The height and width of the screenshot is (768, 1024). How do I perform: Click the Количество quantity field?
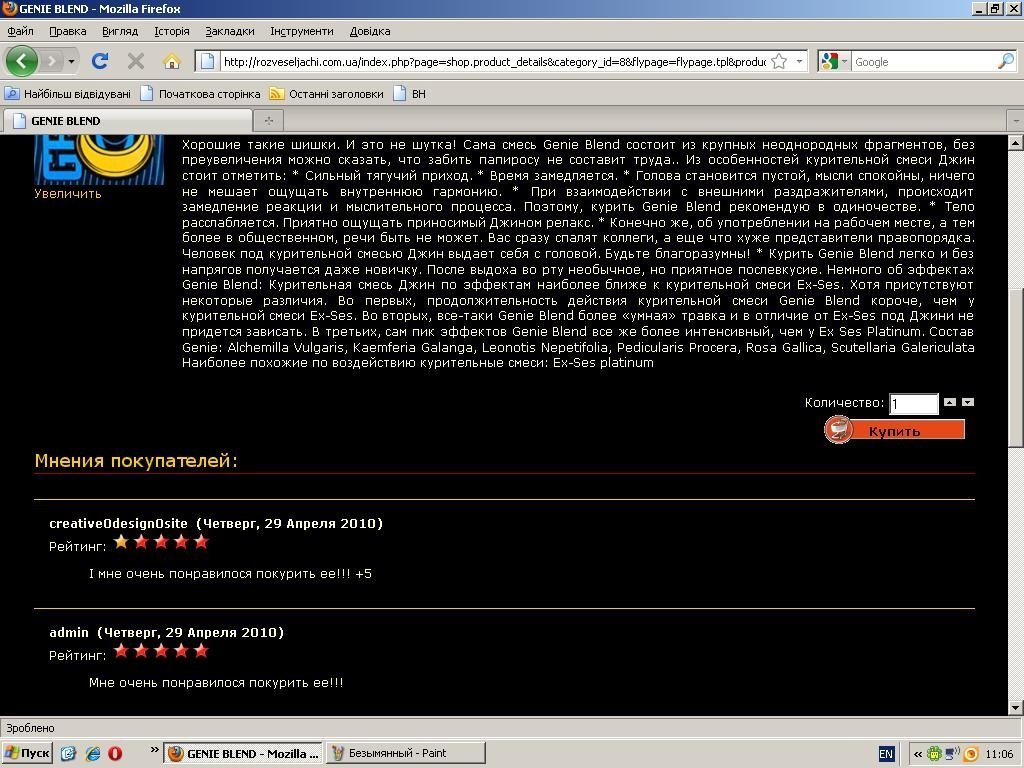coord(914,404)
